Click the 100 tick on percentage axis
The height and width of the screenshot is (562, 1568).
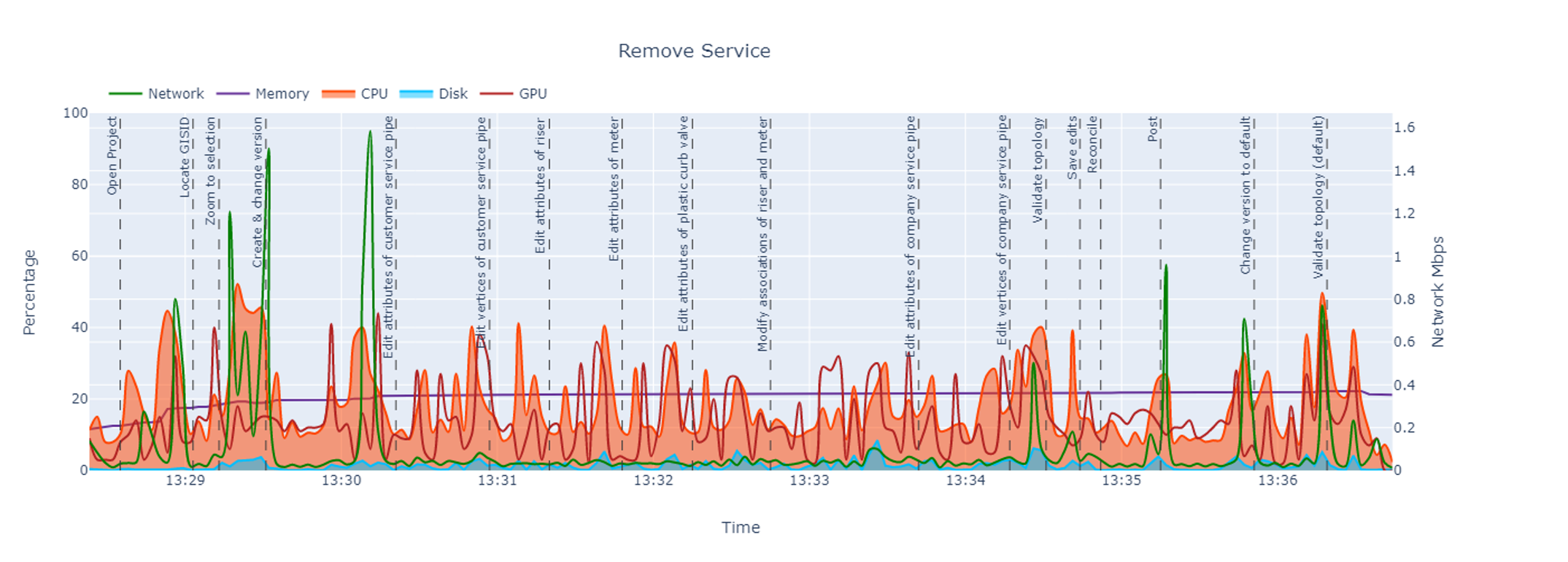(x=75, y=112)
